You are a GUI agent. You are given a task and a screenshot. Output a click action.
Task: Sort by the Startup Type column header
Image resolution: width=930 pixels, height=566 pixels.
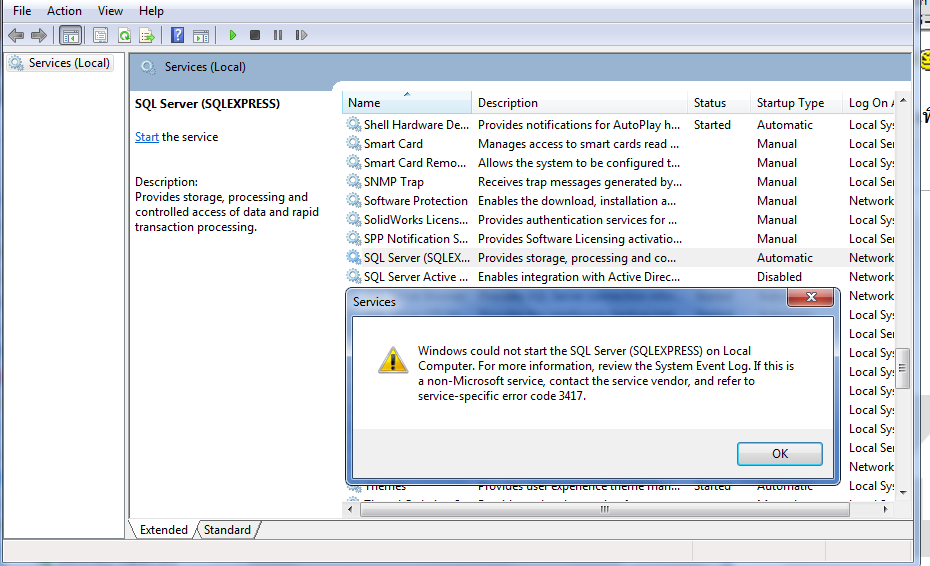click(x=796, y=103)
